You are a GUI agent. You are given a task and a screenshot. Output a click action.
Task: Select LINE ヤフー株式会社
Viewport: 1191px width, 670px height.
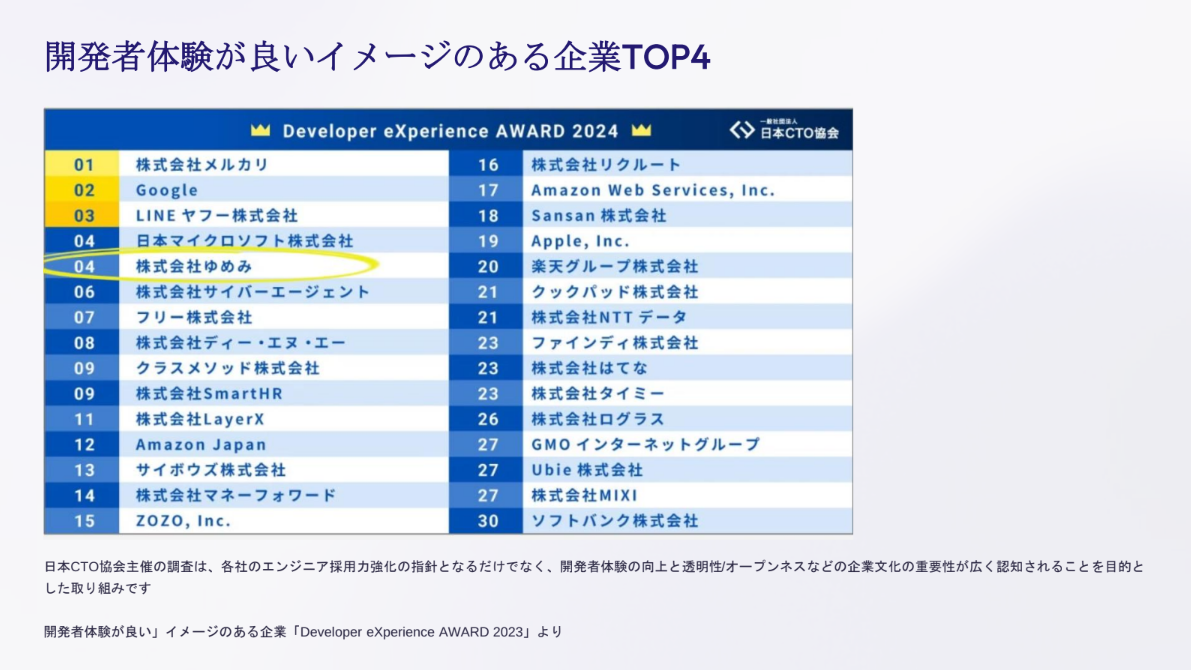(216, 215)
